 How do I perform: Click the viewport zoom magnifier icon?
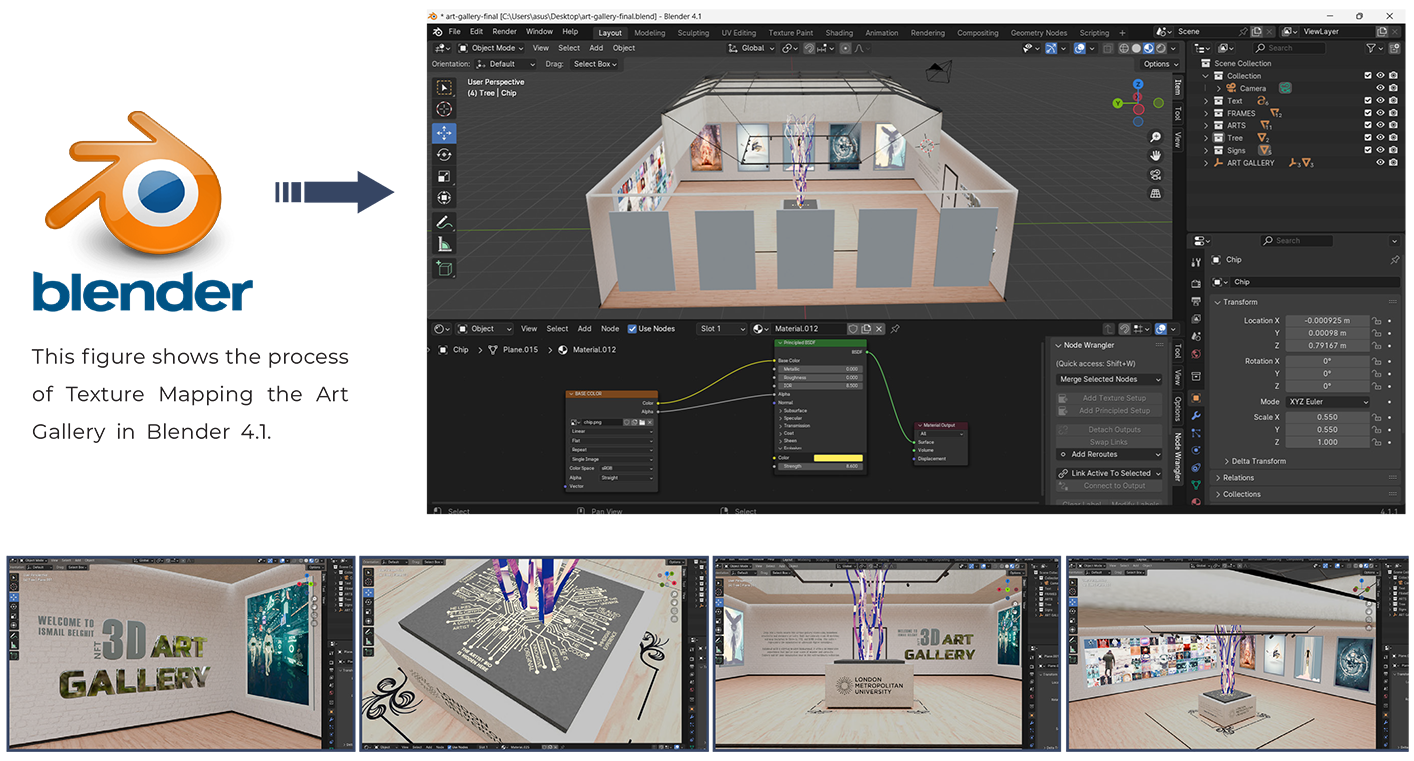(x=1156, y=137)
